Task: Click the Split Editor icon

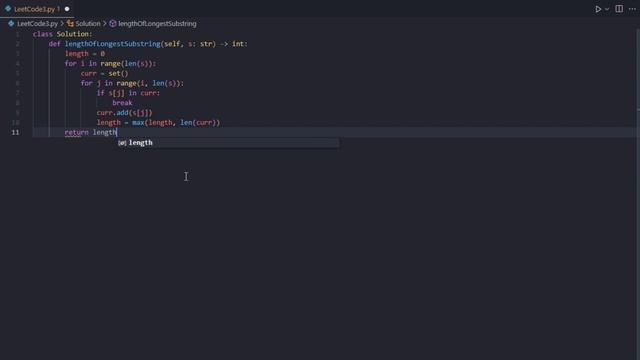Action: coord(619,9)
